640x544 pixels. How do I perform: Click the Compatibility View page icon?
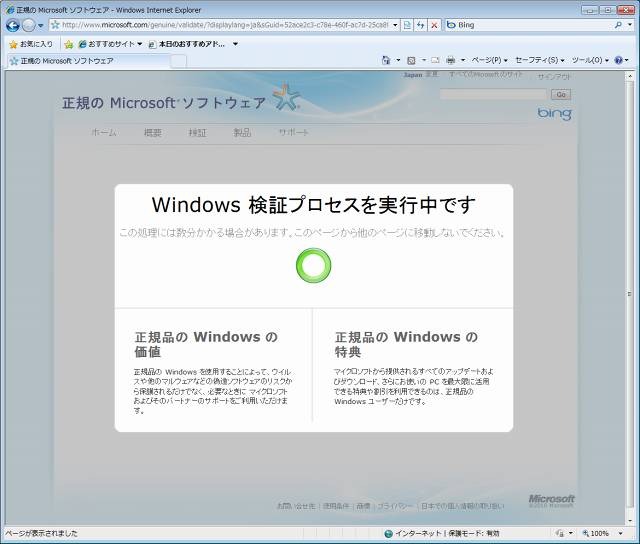(407, 25)
